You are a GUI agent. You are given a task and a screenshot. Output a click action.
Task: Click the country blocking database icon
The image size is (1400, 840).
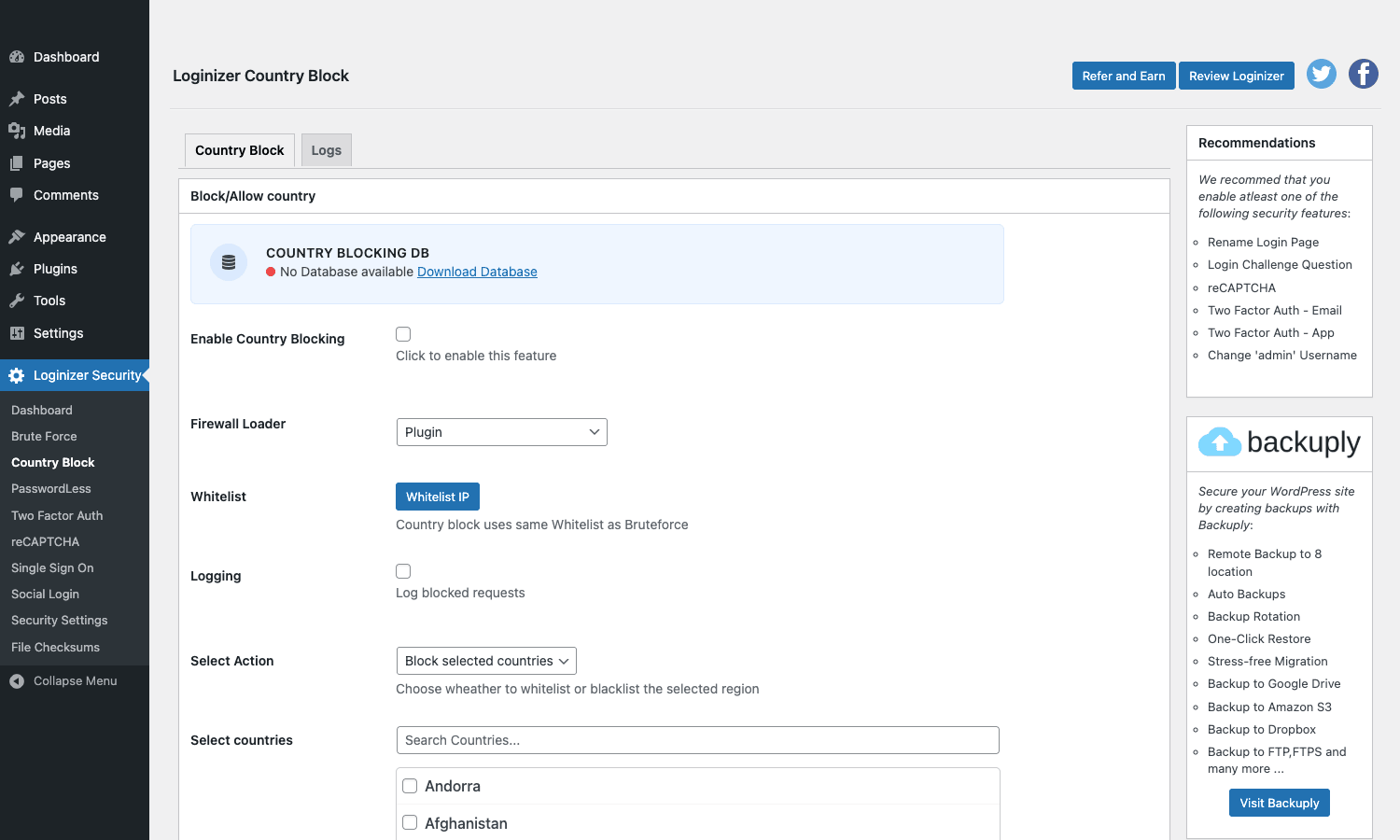click(229, 263)
